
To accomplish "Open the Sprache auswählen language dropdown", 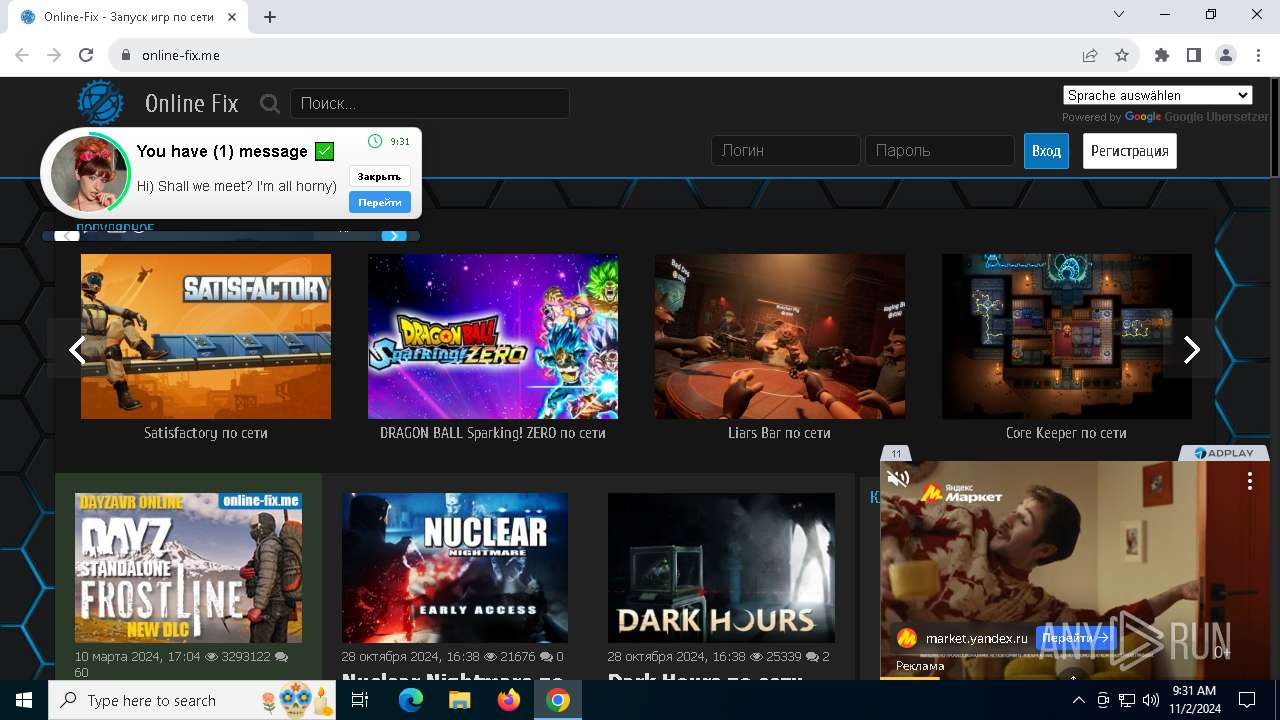I will (x=1157, y=95).
